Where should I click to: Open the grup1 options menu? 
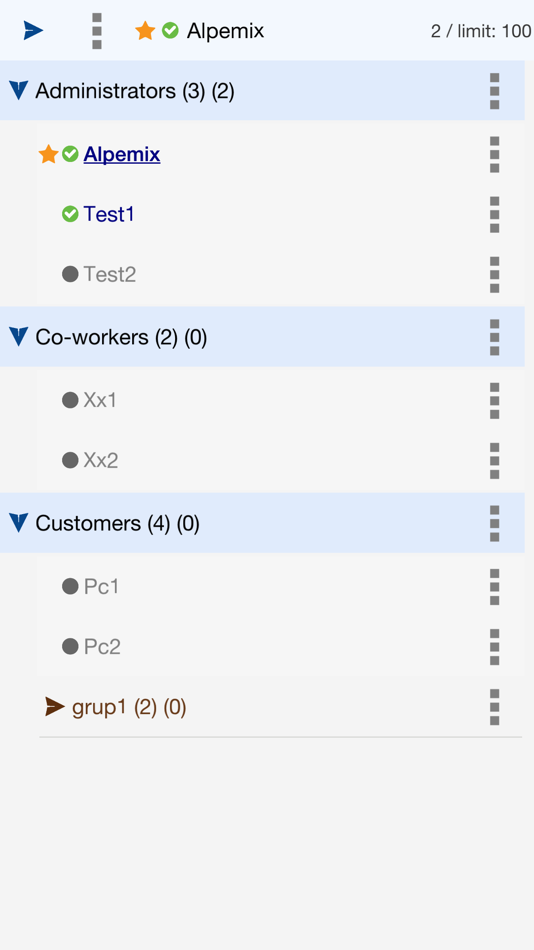pos(495,707)
